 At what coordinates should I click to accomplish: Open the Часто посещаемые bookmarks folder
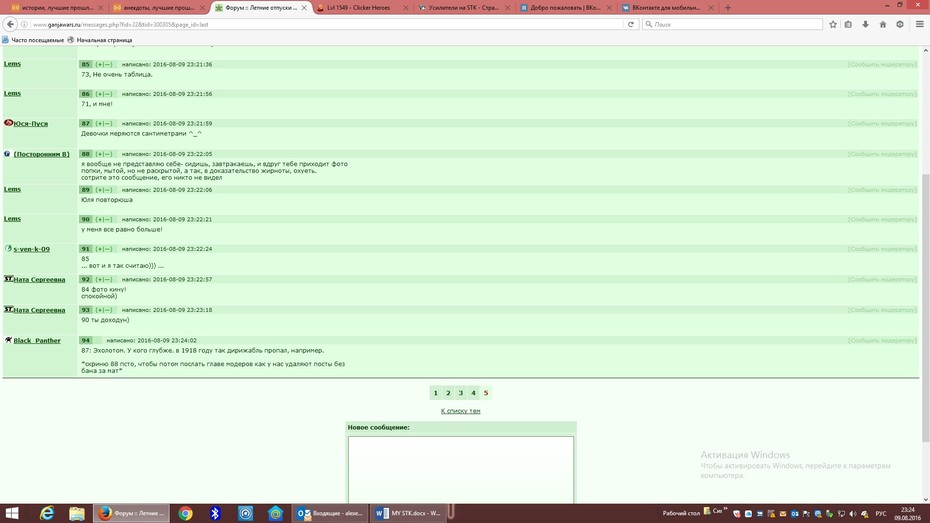[33, 40]
